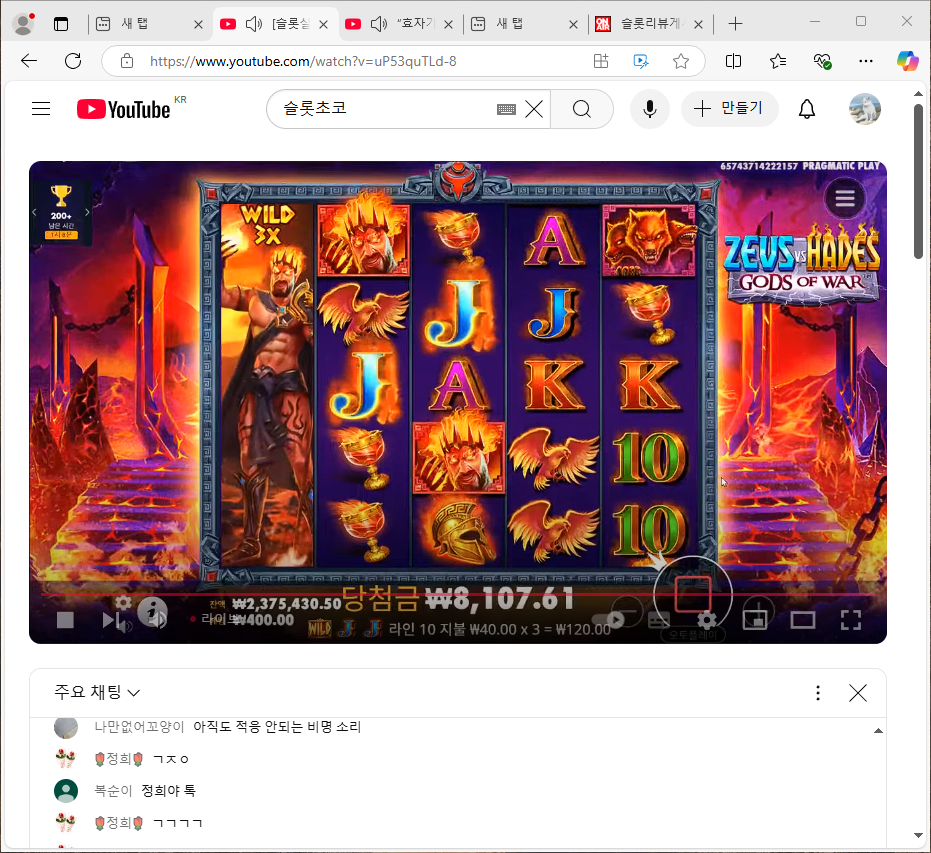The image size is (931, 853).
Task: Start voice search with the microphone
Action: point(650,109)
